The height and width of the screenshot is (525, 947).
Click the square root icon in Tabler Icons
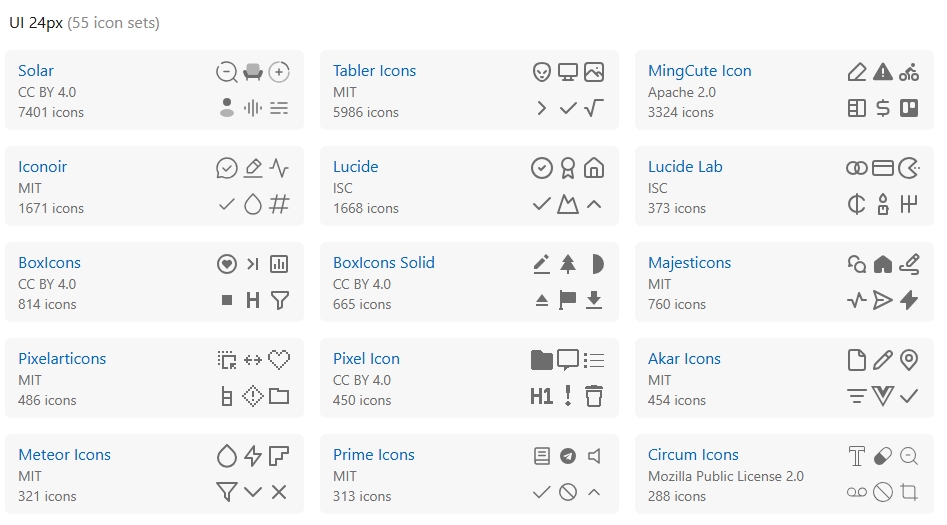(594, 108)
